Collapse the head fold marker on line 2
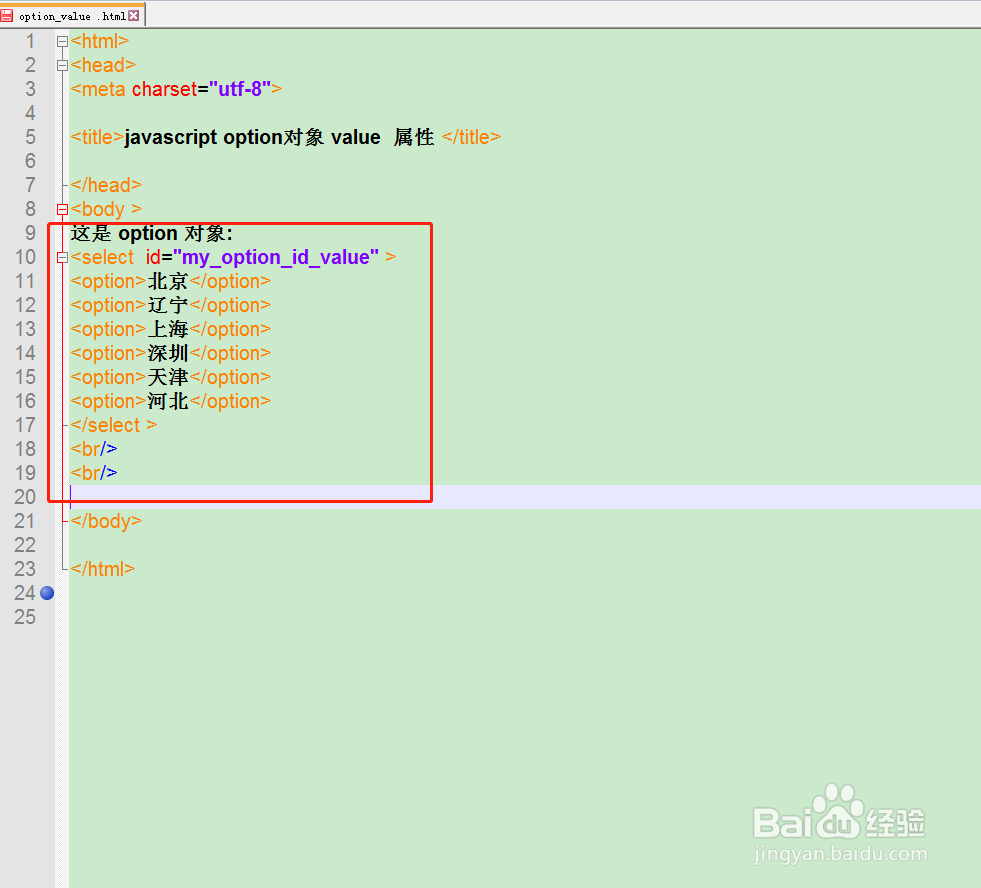This screenshot has height=888, width=981. tap(62, 65)
